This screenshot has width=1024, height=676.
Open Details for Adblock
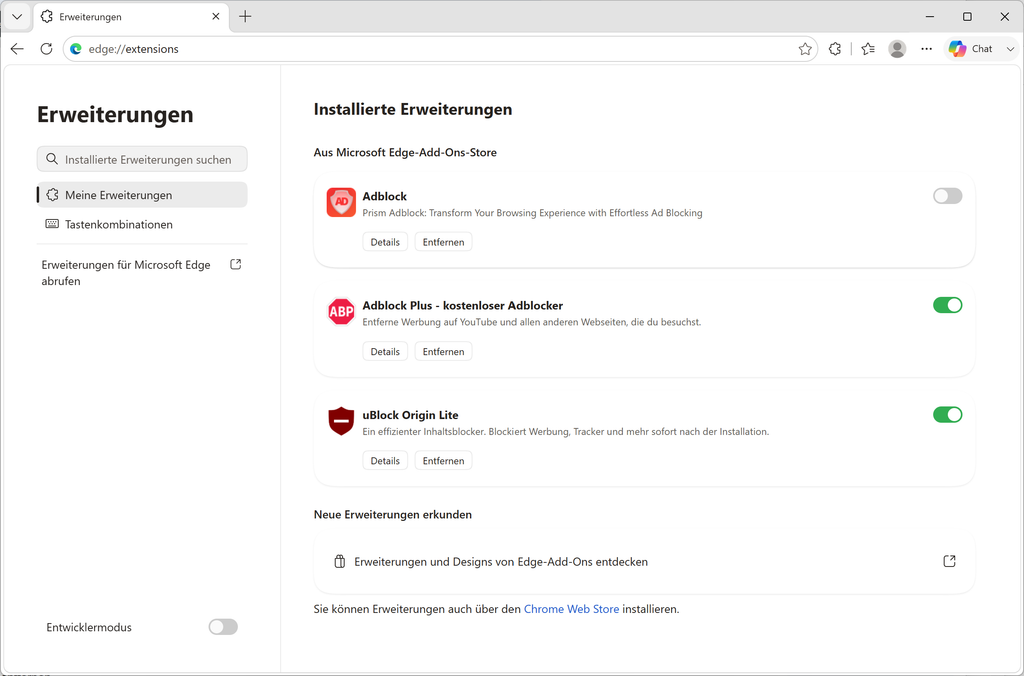click(385, 242)
